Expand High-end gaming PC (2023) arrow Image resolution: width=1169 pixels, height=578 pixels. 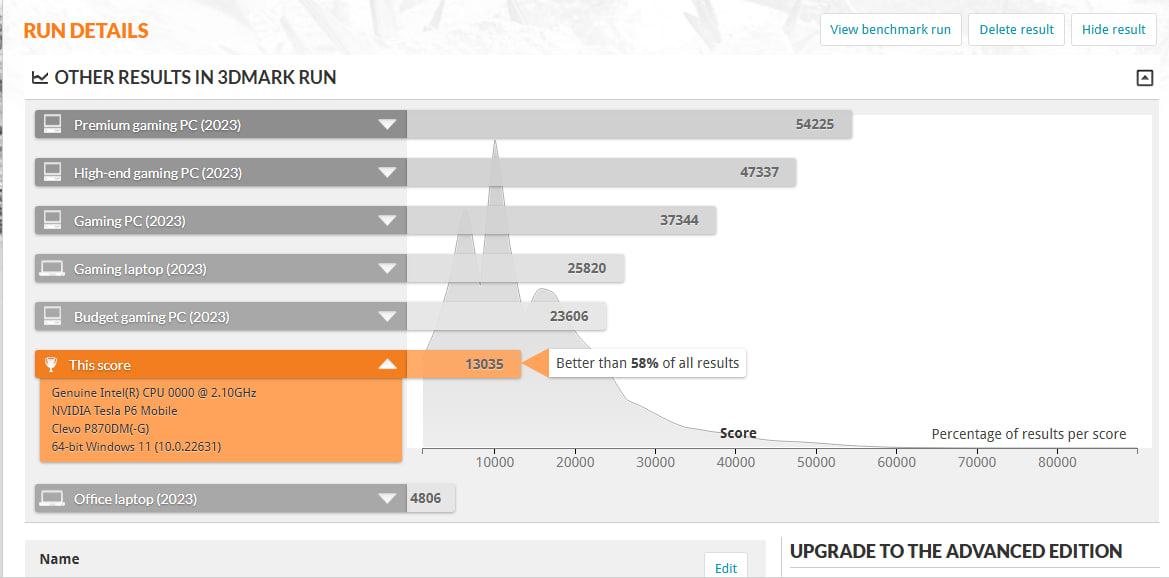click(387, 173)
